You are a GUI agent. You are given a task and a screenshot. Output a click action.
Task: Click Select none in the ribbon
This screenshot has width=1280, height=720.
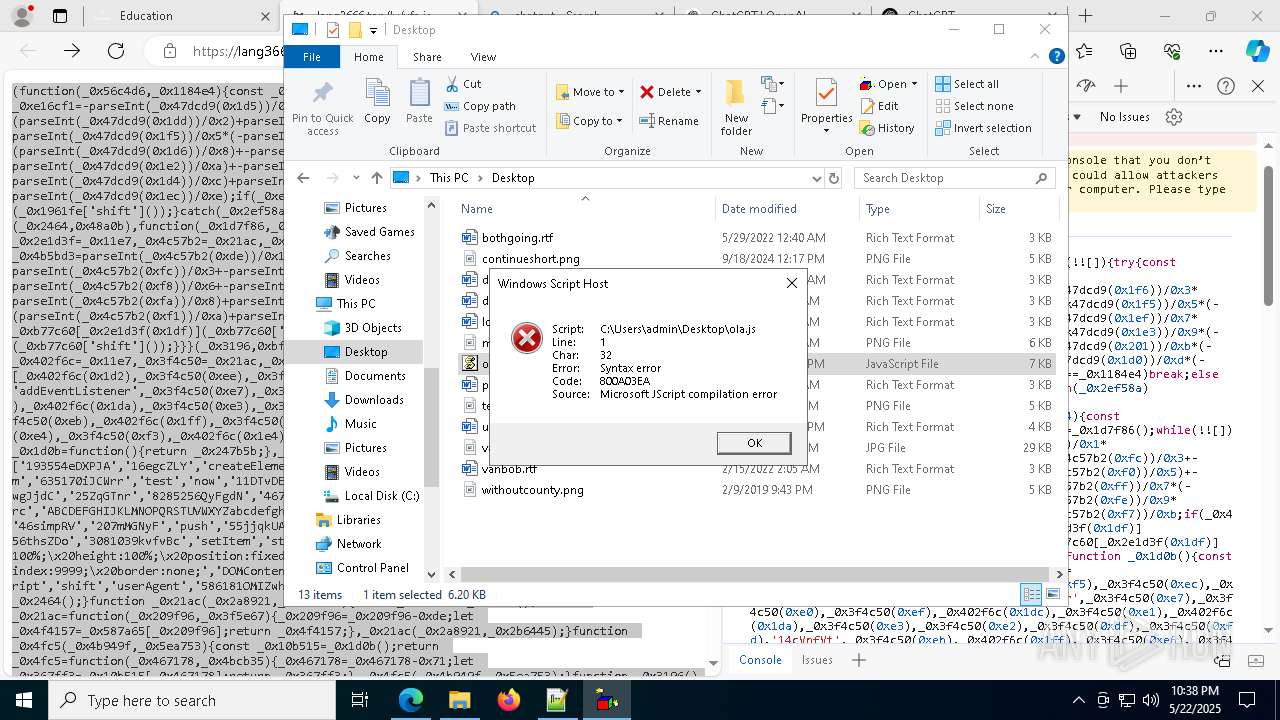tap(974, 106)
